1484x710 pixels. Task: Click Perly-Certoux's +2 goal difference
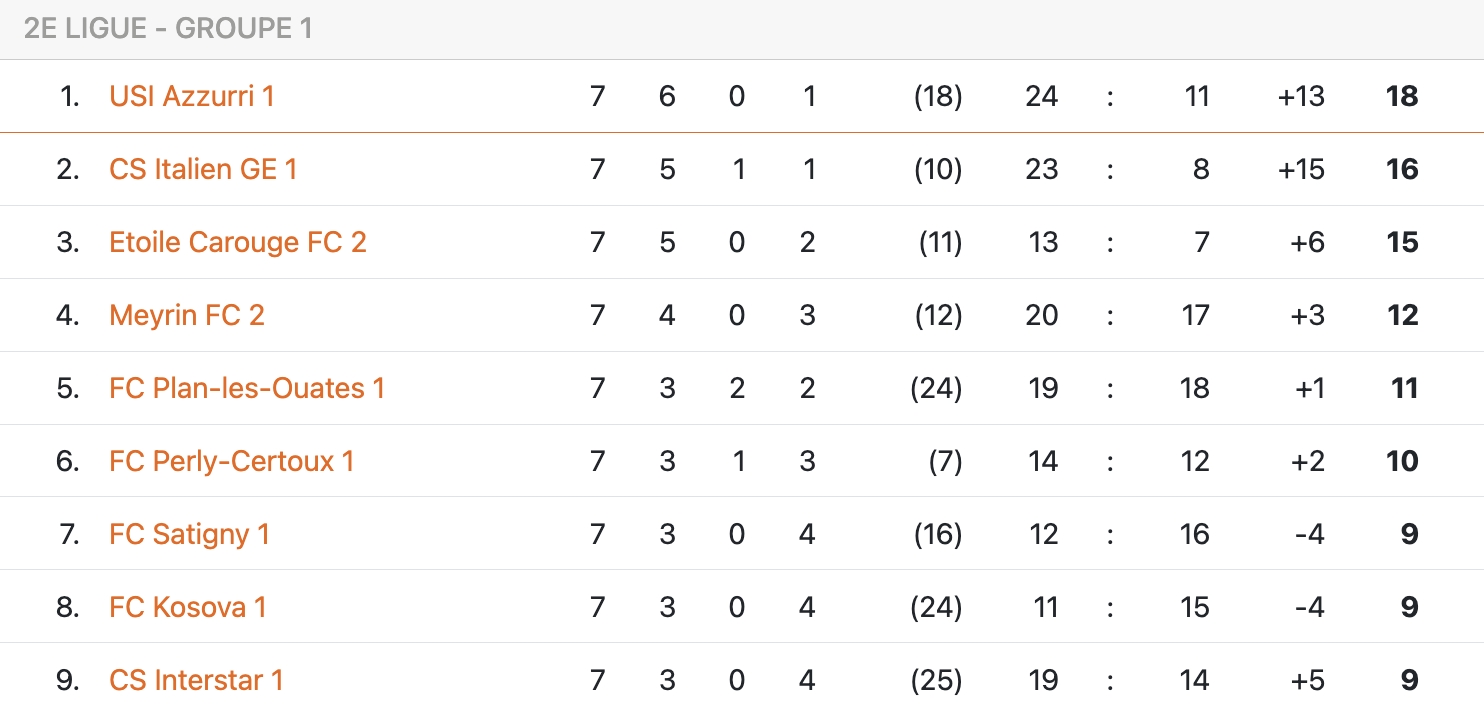coord(1307,461)
